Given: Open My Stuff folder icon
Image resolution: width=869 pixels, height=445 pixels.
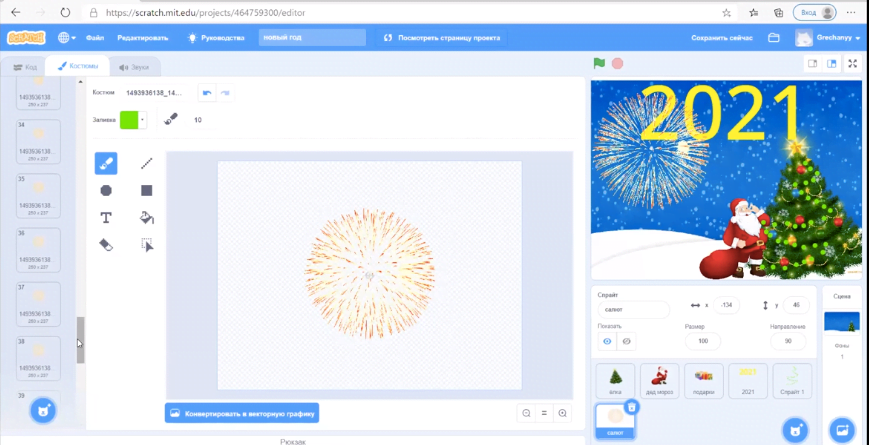Looking at the screenshot, I should point(774,38).
